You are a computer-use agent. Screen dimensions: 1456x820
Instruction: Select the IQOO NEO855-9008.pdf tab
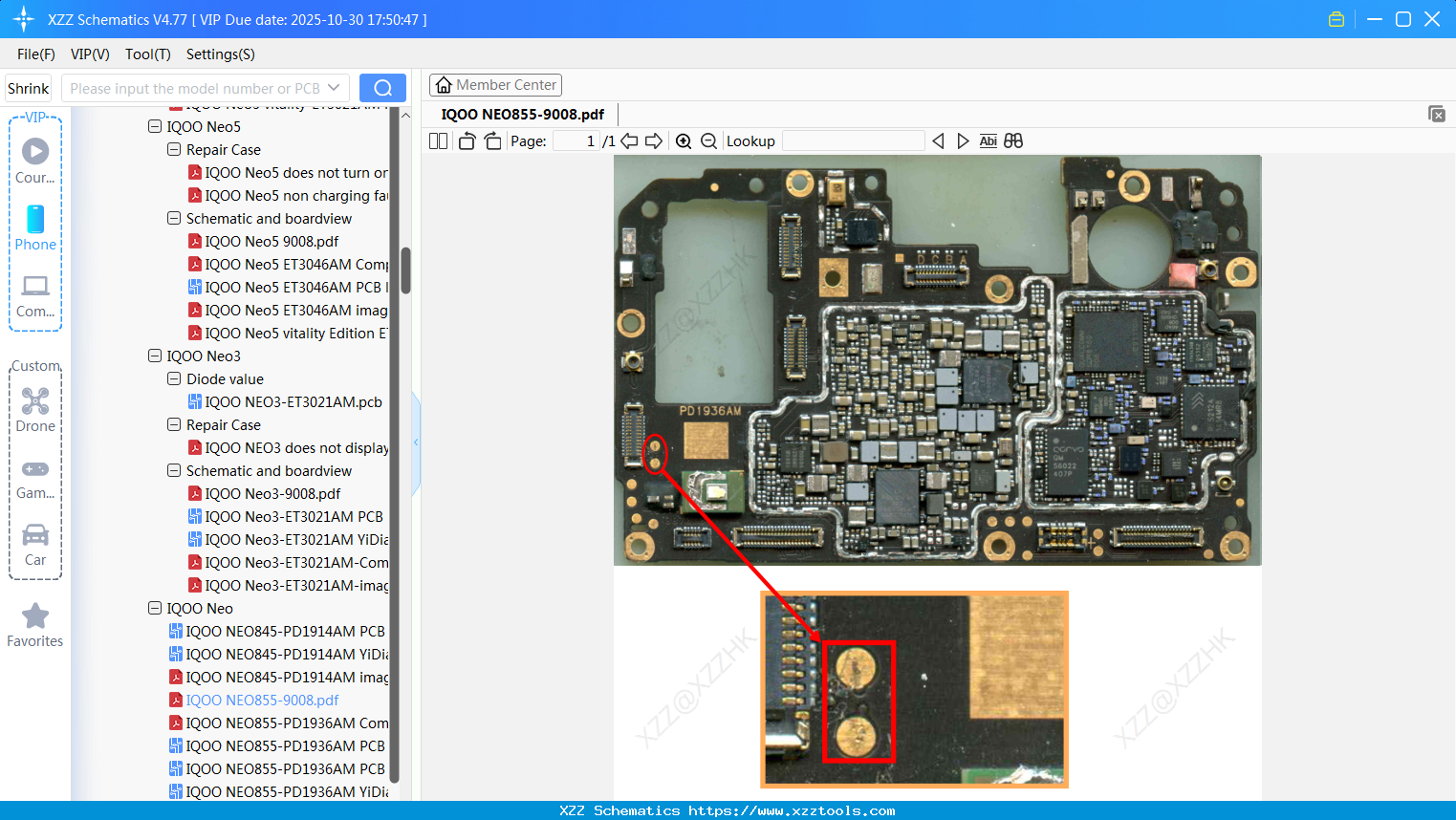click(x=523, y=115)
